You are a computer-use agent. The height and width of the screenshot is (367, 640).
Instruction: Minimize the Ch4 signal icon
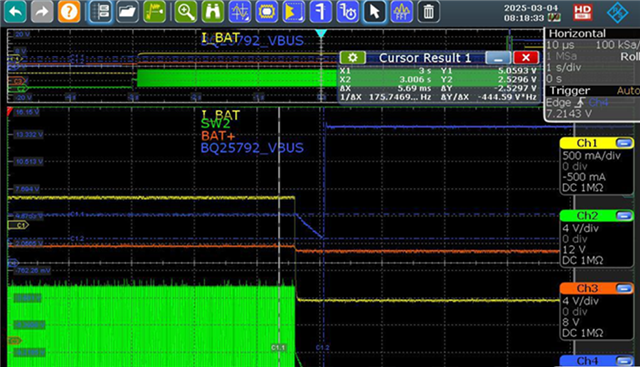click(x=623, y=360)
